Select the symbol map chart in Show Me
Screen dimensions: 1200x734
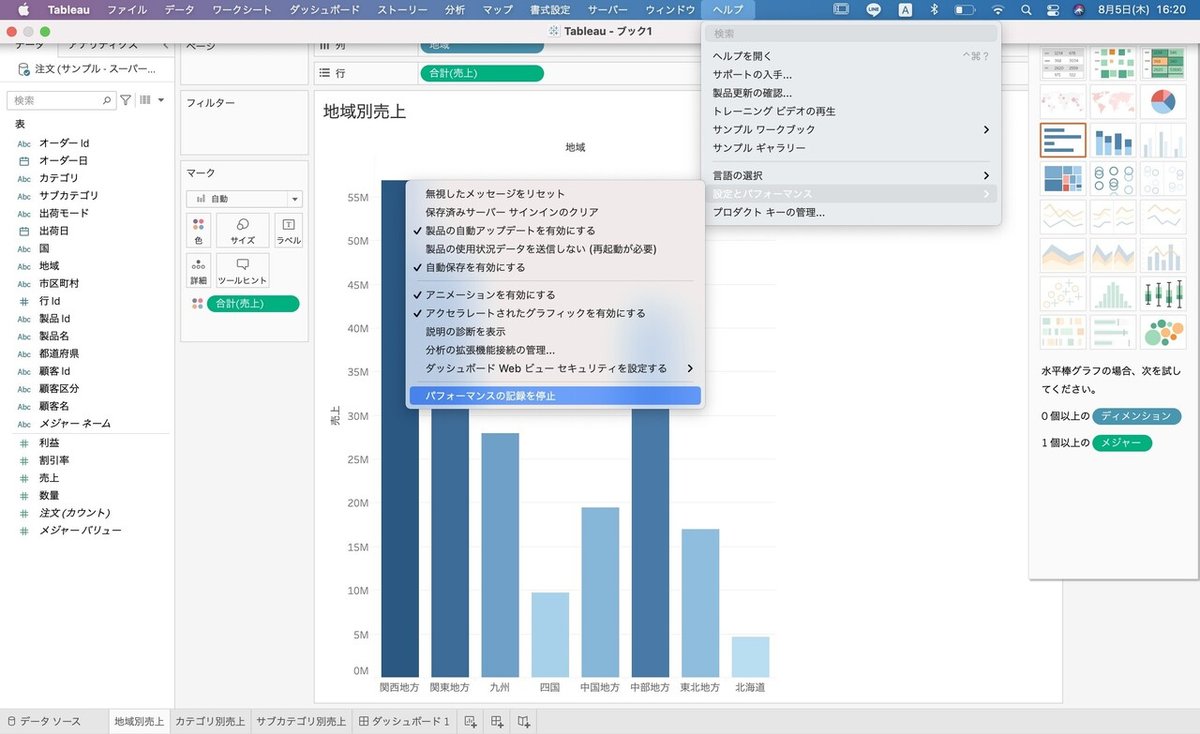pos(1063,101)
